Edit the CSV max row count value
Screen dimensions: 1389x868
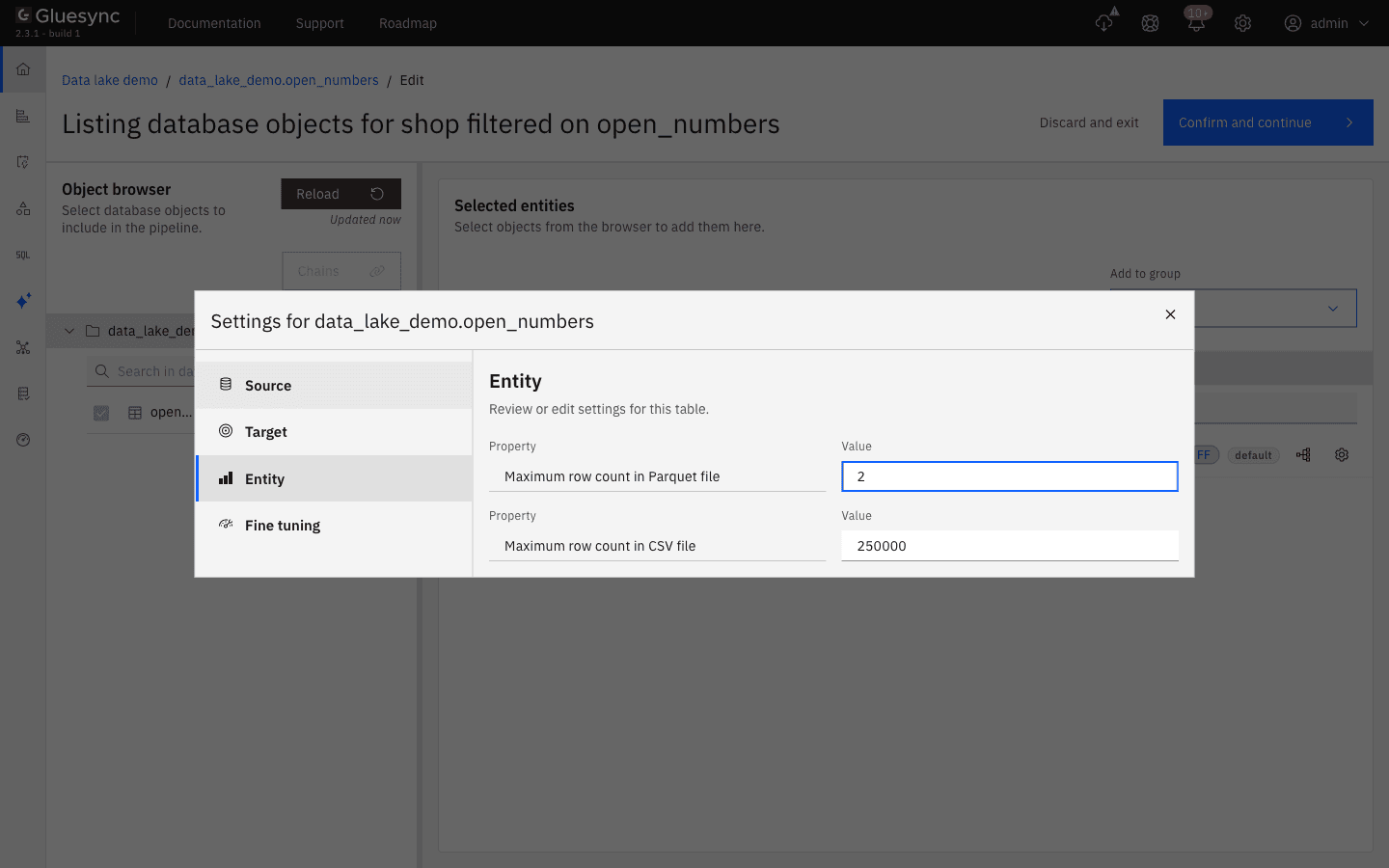(1010, 546)
